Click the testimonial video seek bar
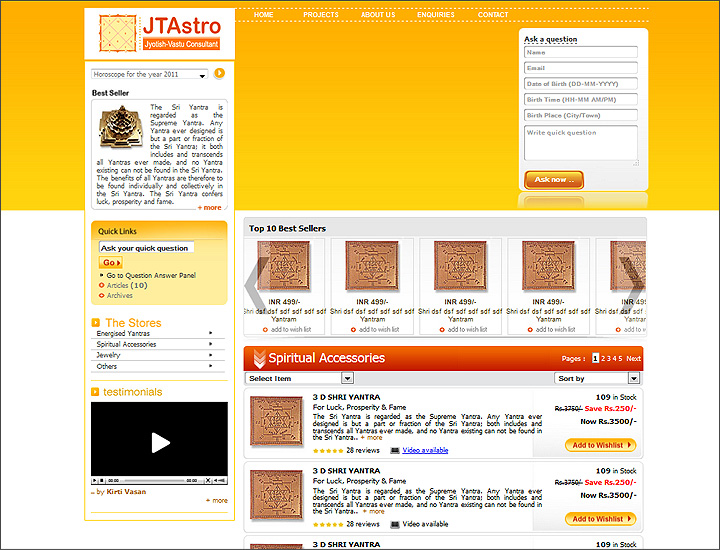Image resolution: width=720 pixels, height=550 pixels. [x=152, y=481]
